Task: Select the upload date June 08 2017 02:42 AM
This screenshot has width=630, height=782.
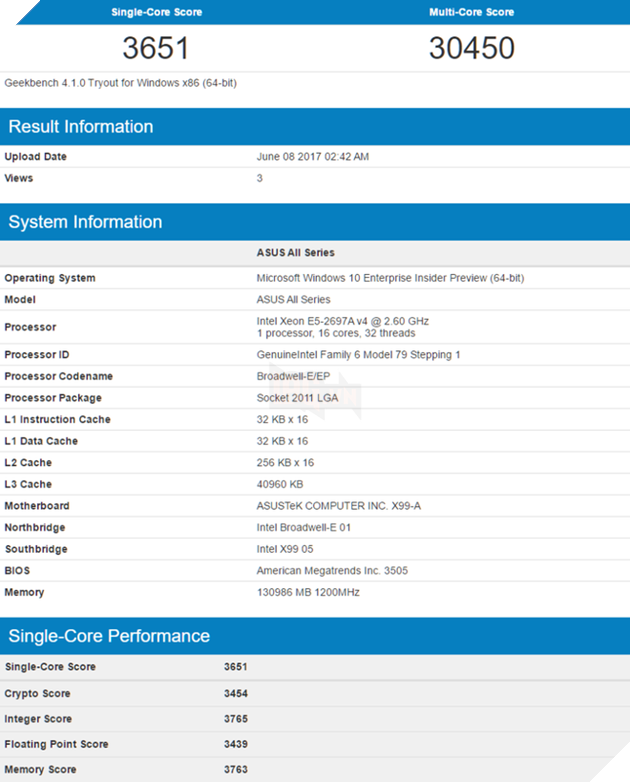Action: (313, 157)
